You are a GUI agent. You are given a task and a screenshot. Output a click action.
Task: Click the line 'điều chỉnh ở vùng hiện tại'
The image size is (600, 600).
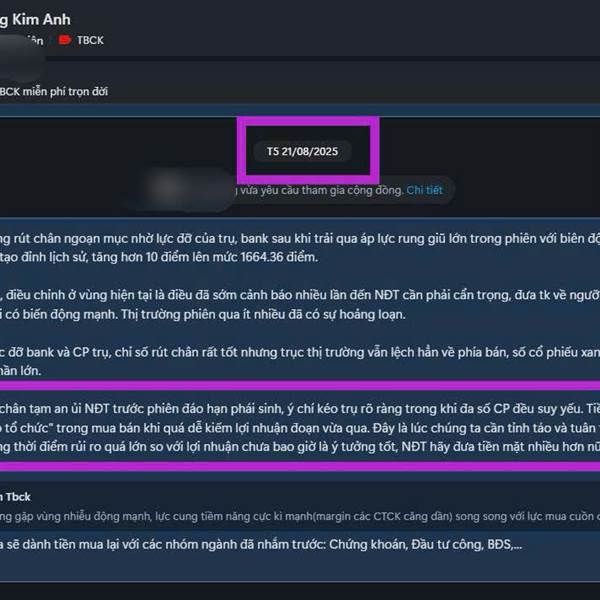pos(300,295)
